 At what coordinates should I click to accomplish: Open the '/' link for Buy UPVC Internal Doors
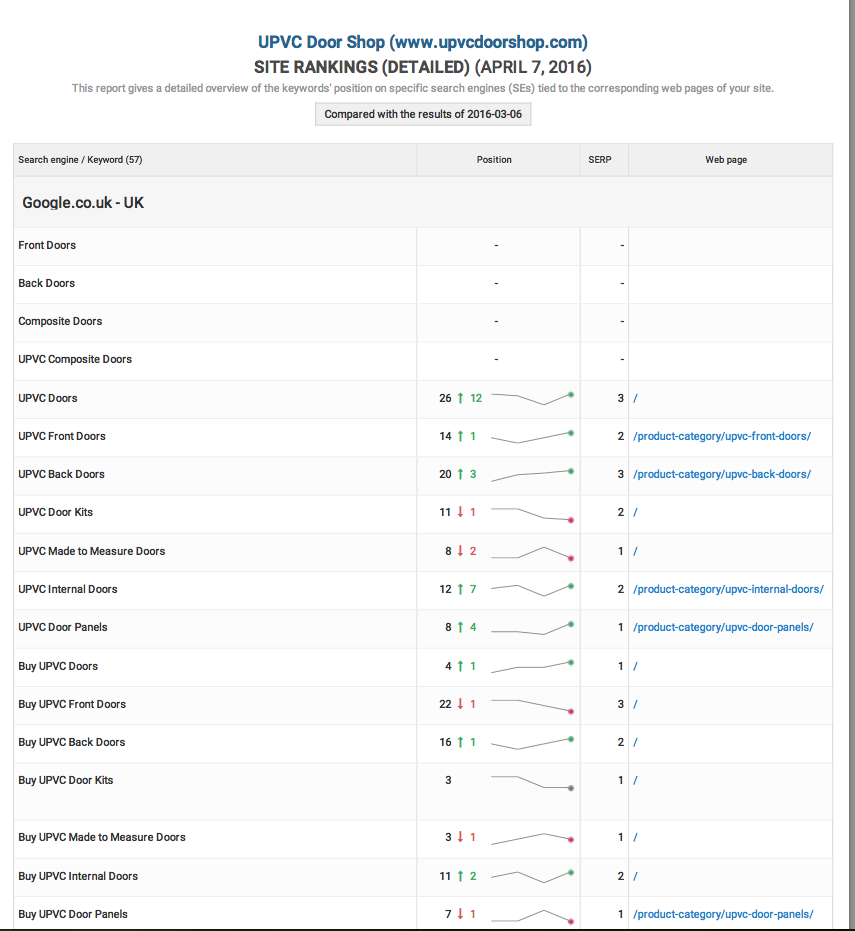click(x=635, y=876)
